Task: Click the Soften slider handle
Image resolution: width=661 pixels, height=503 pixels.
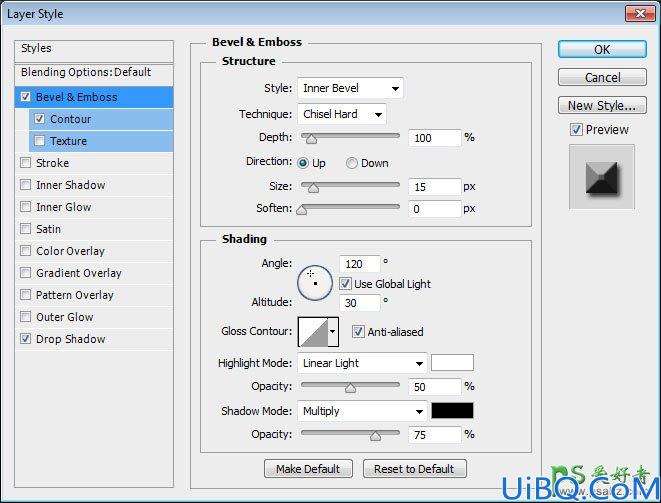Action: (301, 210)
